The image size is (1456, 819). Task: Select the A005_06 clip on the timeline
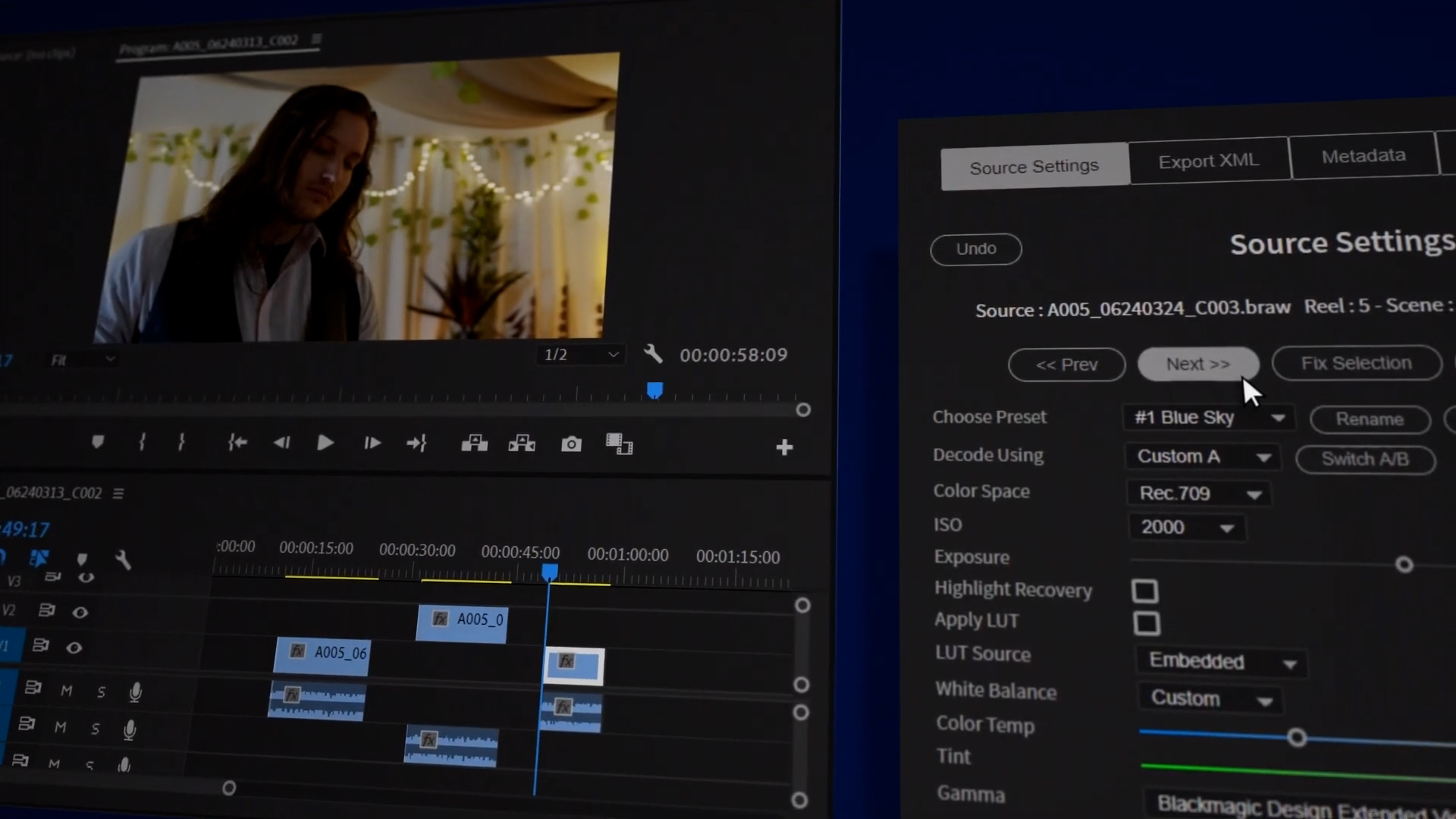click(x=322, y=654)
